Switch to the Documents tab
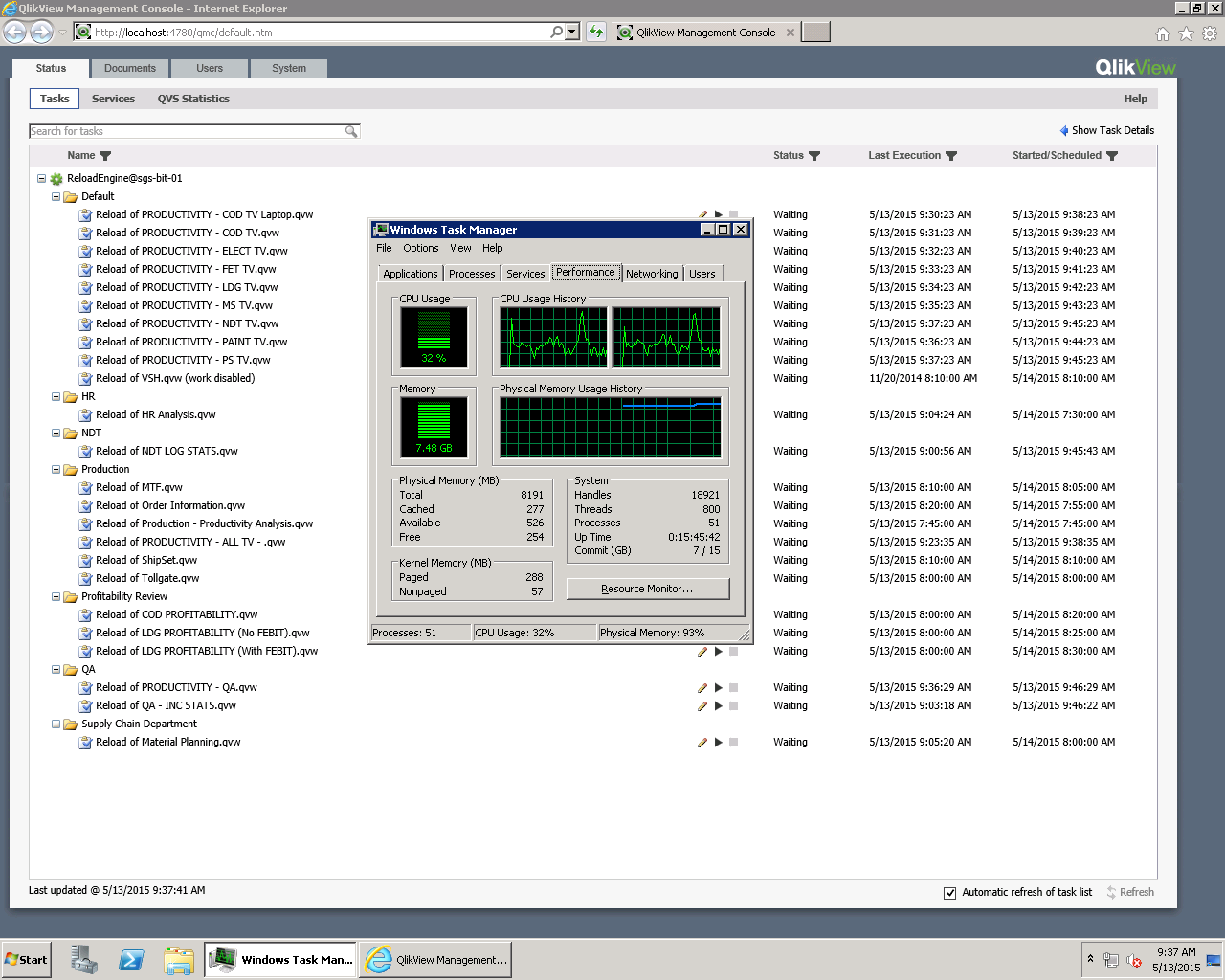The width and height of the screenshot is (1225, 980). tap(130, 69)
